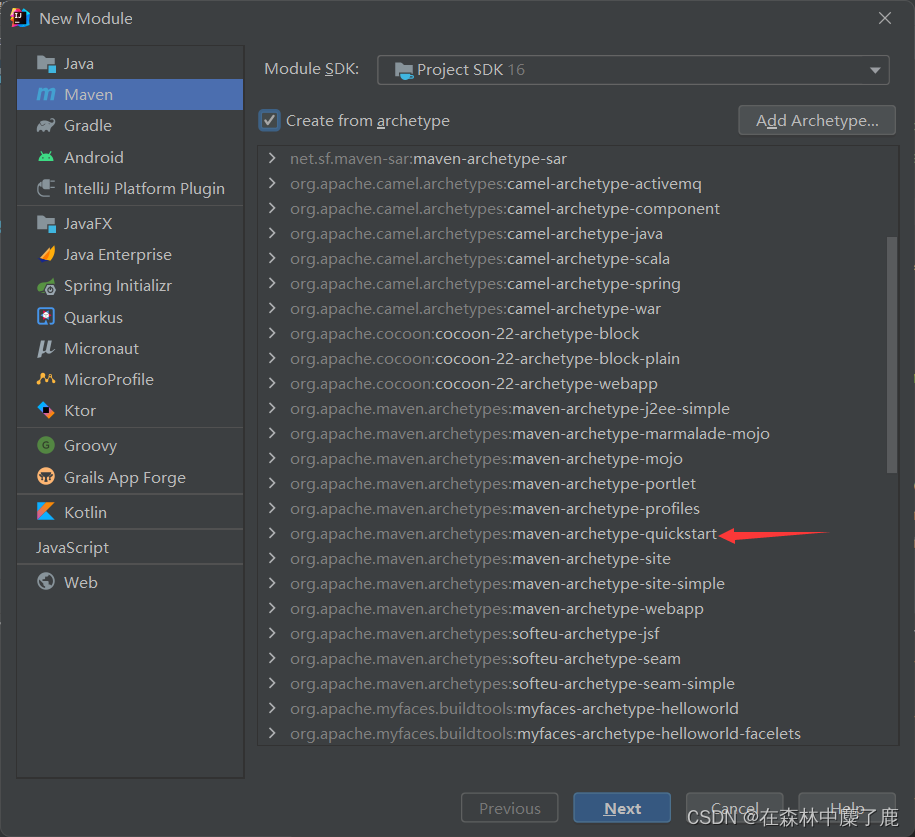Click the IntelliJ IDEA logo in title bar

pos(19,18)
